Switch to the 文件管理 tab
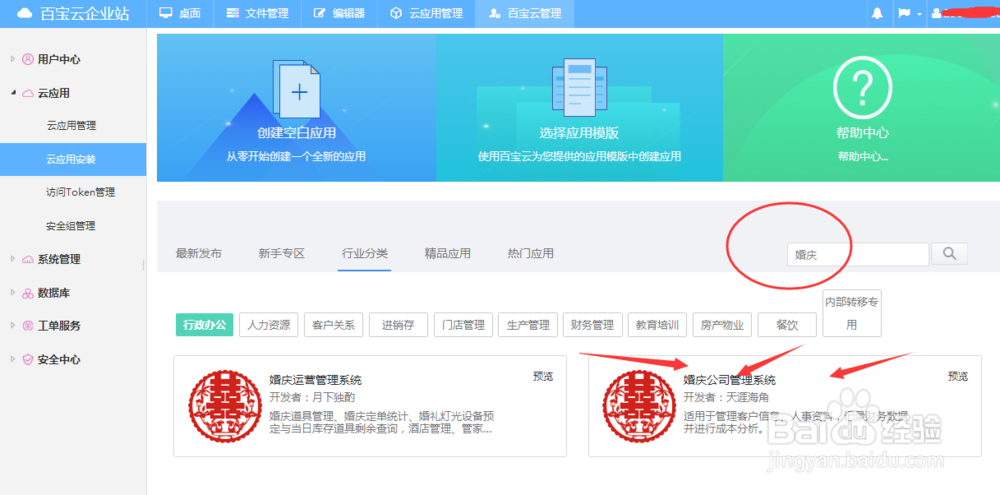Viewport: 1000px width, 495px height. (x=257, y=13)
